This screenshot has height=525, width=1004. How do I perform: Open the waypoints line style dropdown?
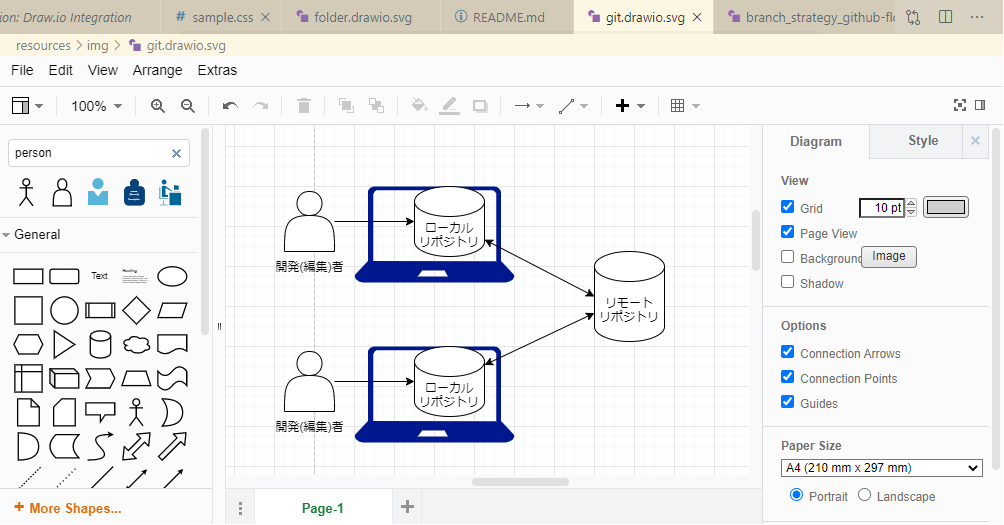[x=573, y=106]
